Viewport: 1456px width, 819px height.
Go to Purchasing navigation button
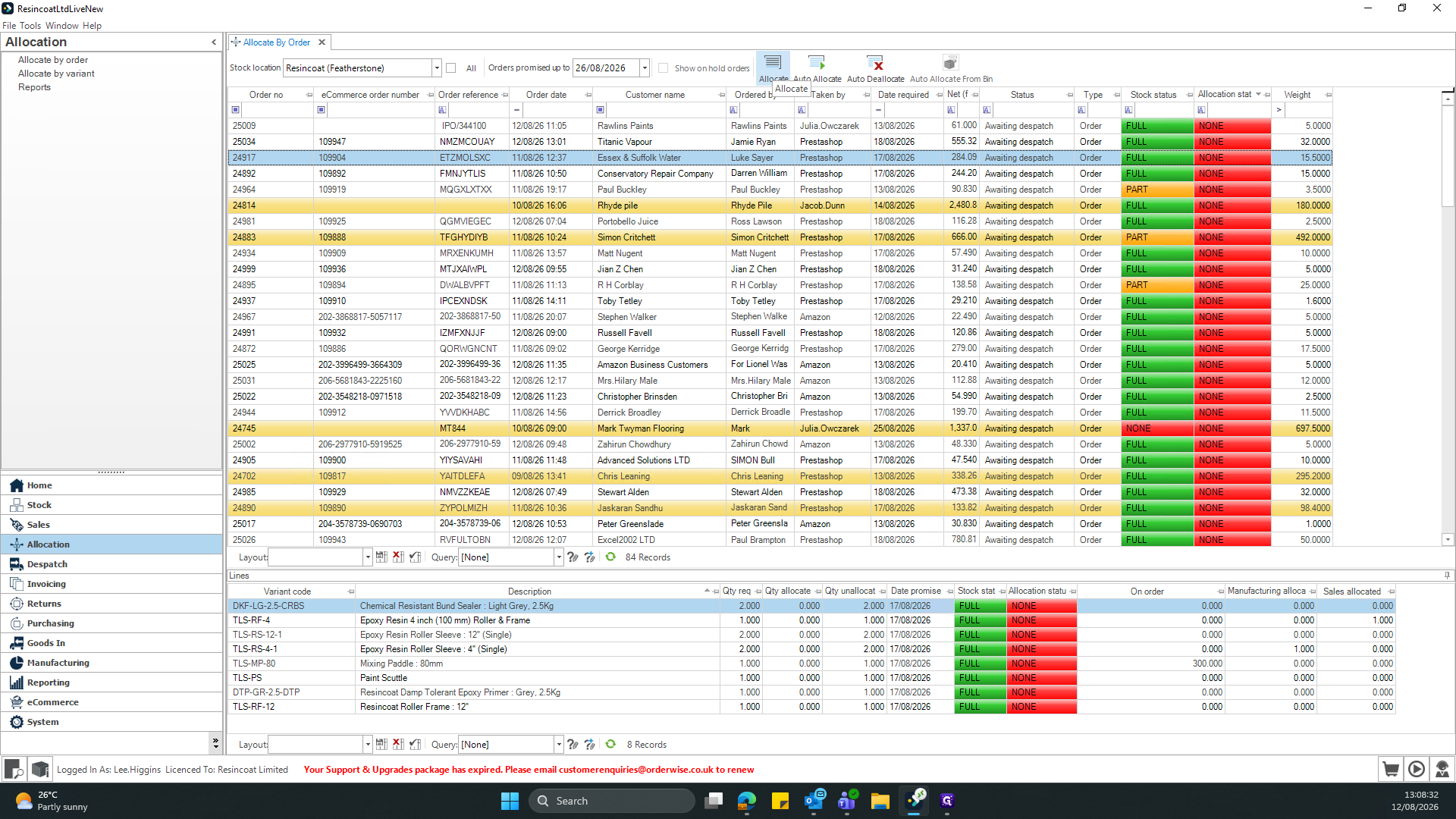pyautogui.click(x=111, y=623)
